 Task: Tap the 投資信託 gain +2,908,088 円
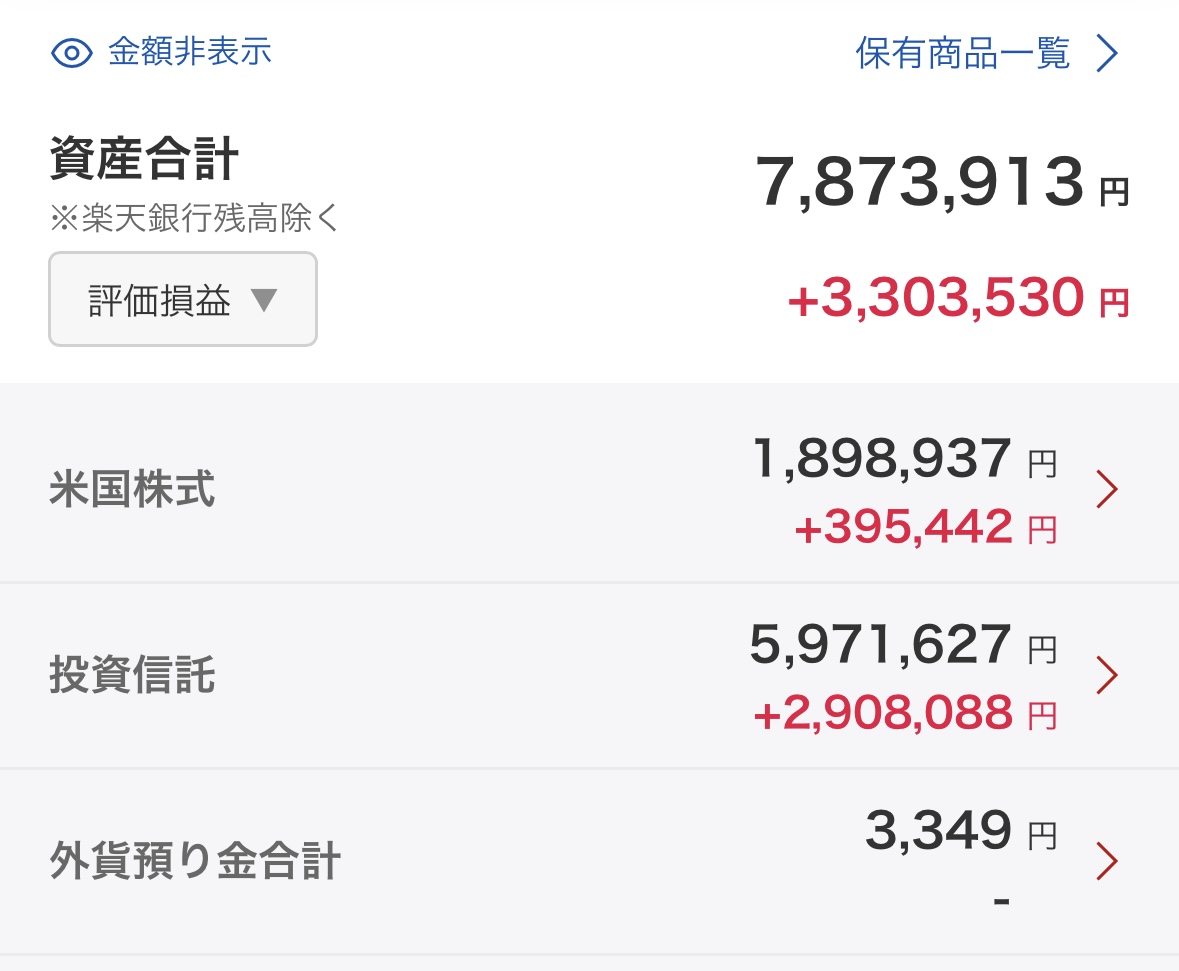click(x=903, y=714)
